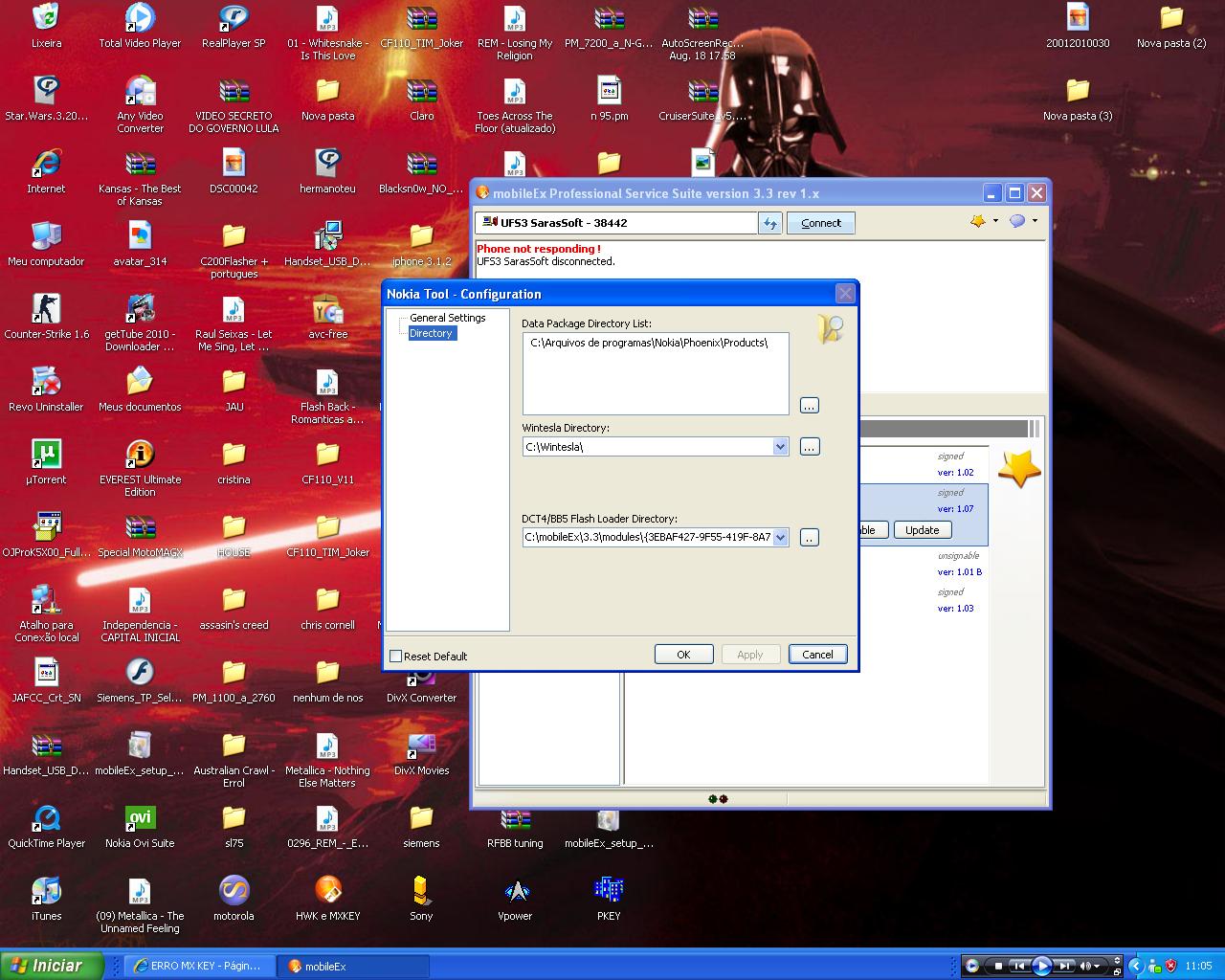This screenshot has width=1225, height=980.
Task: Select QuickTime Player desktop icon
Action: [46, 828]
